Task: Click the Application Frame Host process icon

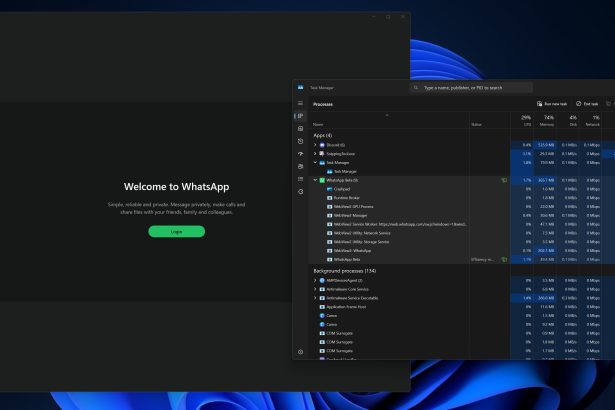Action: point(322,307)
